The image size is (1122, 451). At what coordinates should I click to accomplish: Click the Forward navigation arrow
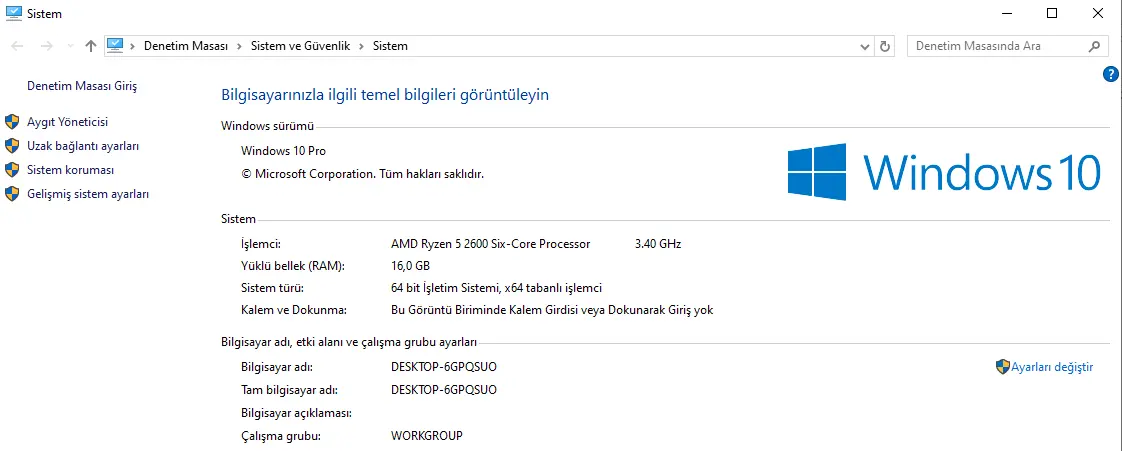pos(47,46)
